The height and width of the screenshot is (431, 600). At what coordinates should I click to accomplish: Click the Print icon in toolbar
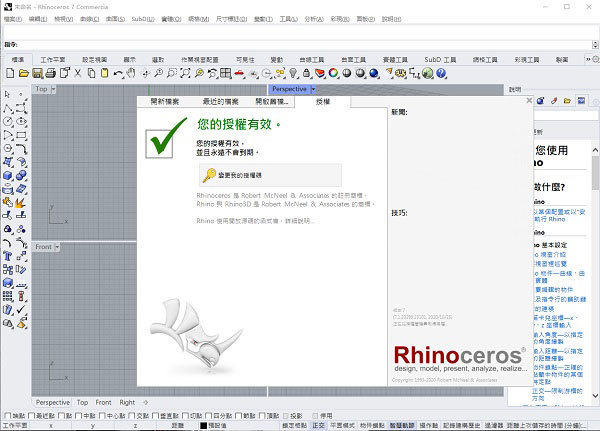pos(51,73)
